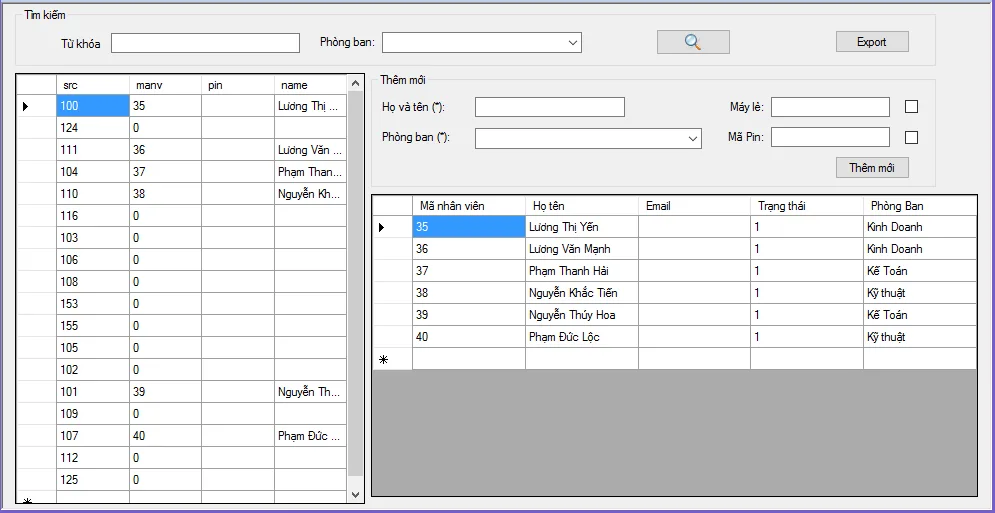Click into the Máy lẻ input field

click(x=829, y=107)
